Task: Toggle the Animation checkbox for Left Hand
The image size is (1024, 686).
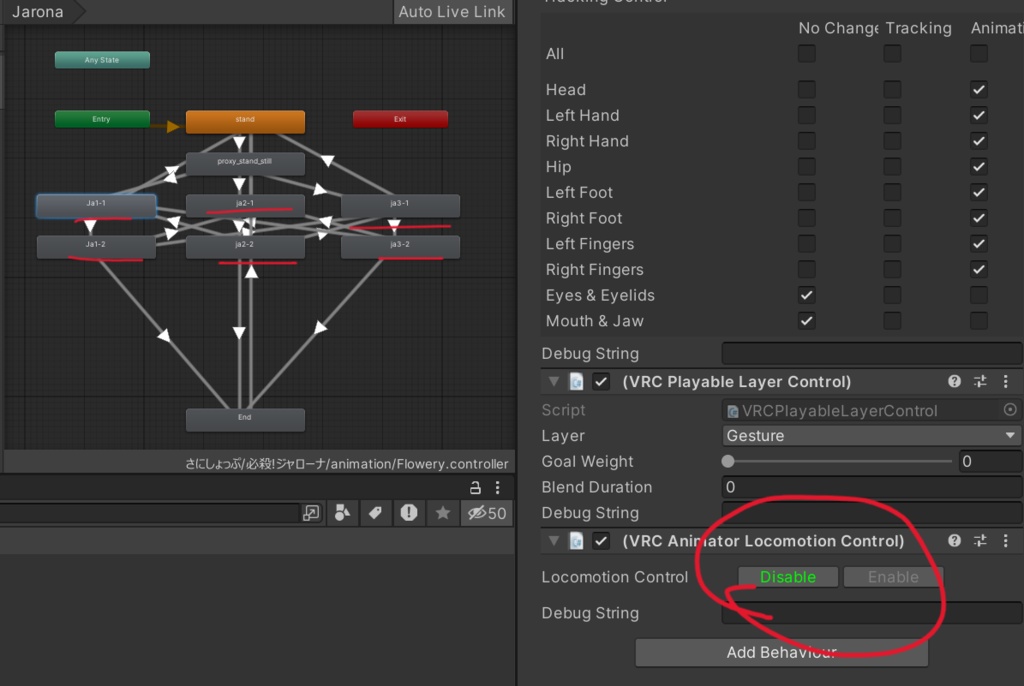Action: [978, 115]
